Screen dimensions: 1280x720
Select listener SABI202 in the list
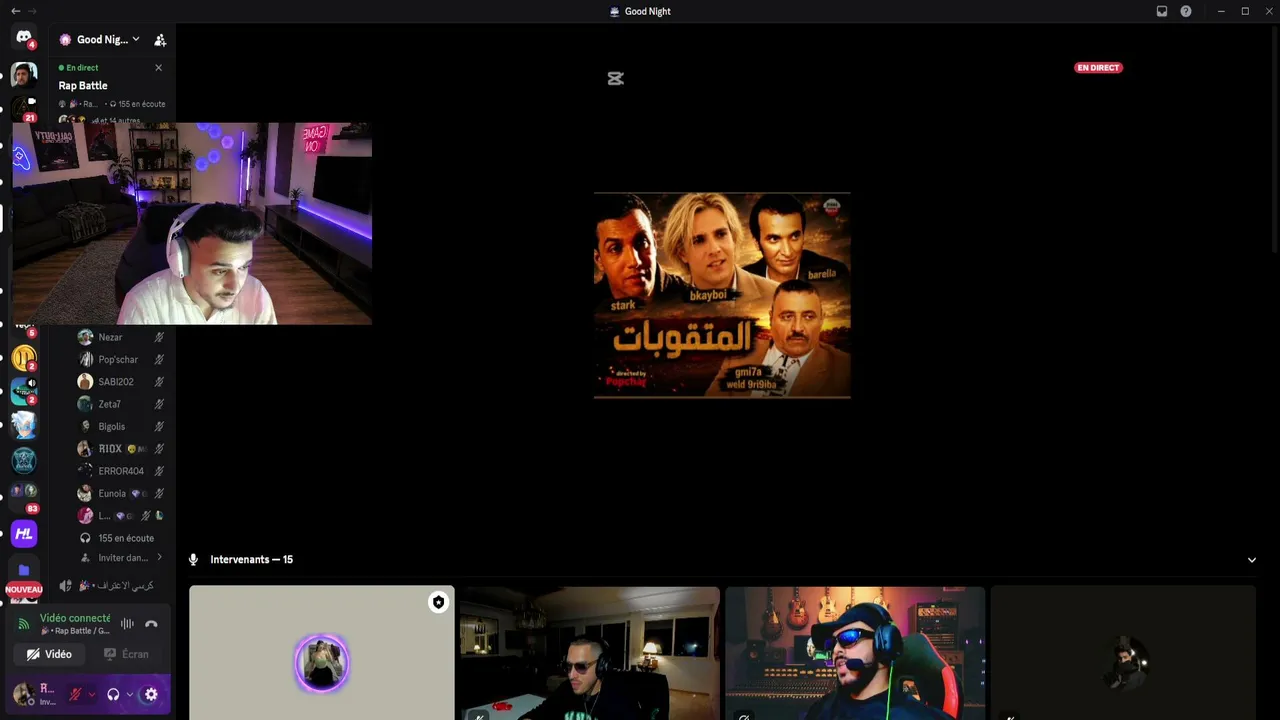point(120,382)
